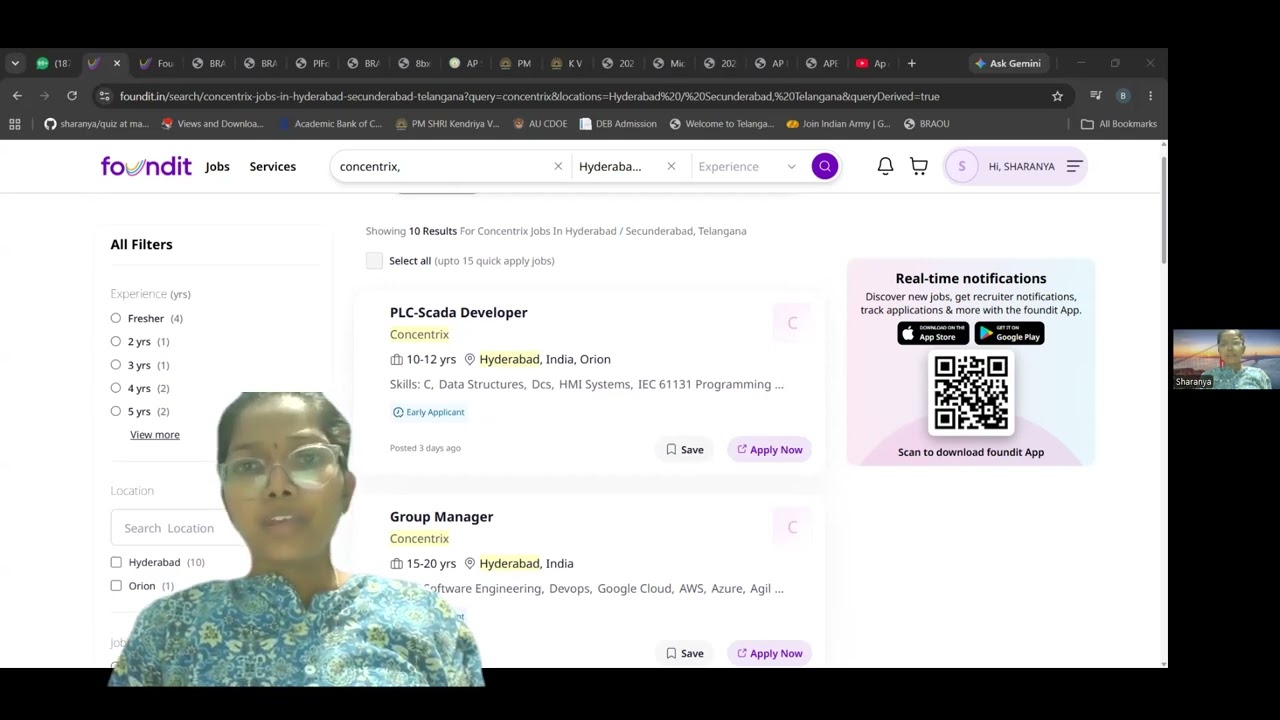Open the sharanya/quiz GitHub bookmark

(x=96, y=124)
